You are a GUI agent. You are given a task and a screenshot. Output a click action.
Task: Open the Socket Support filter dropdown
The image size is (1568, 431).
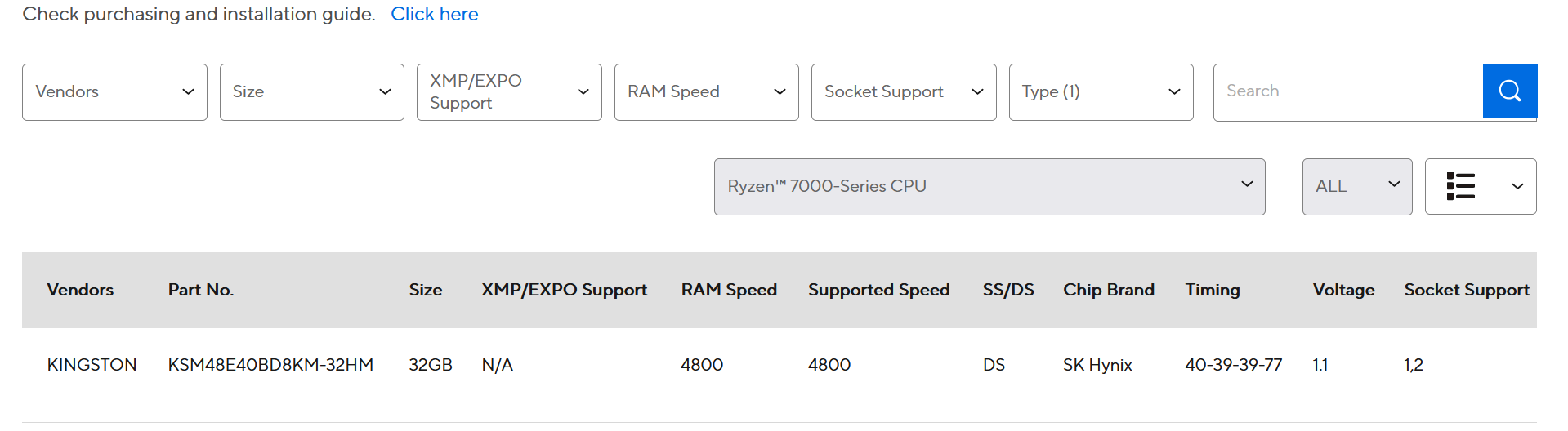point(903,92)
